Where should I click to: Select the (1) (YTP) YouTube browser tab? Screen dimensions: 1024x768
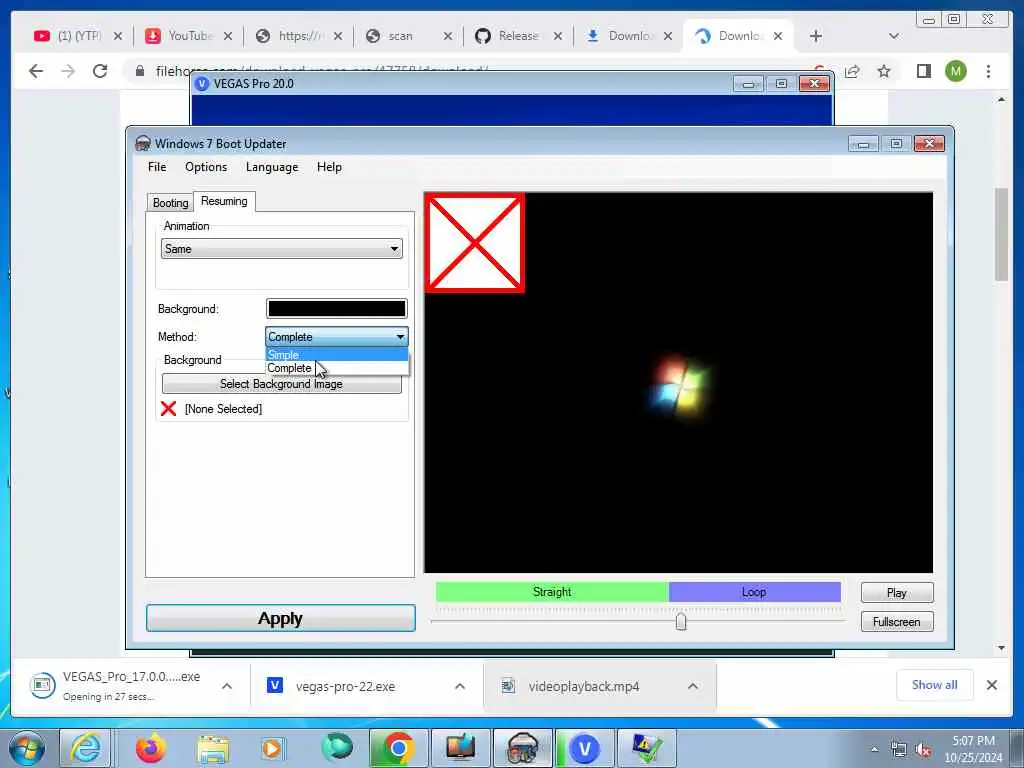[x=77, y=36]
